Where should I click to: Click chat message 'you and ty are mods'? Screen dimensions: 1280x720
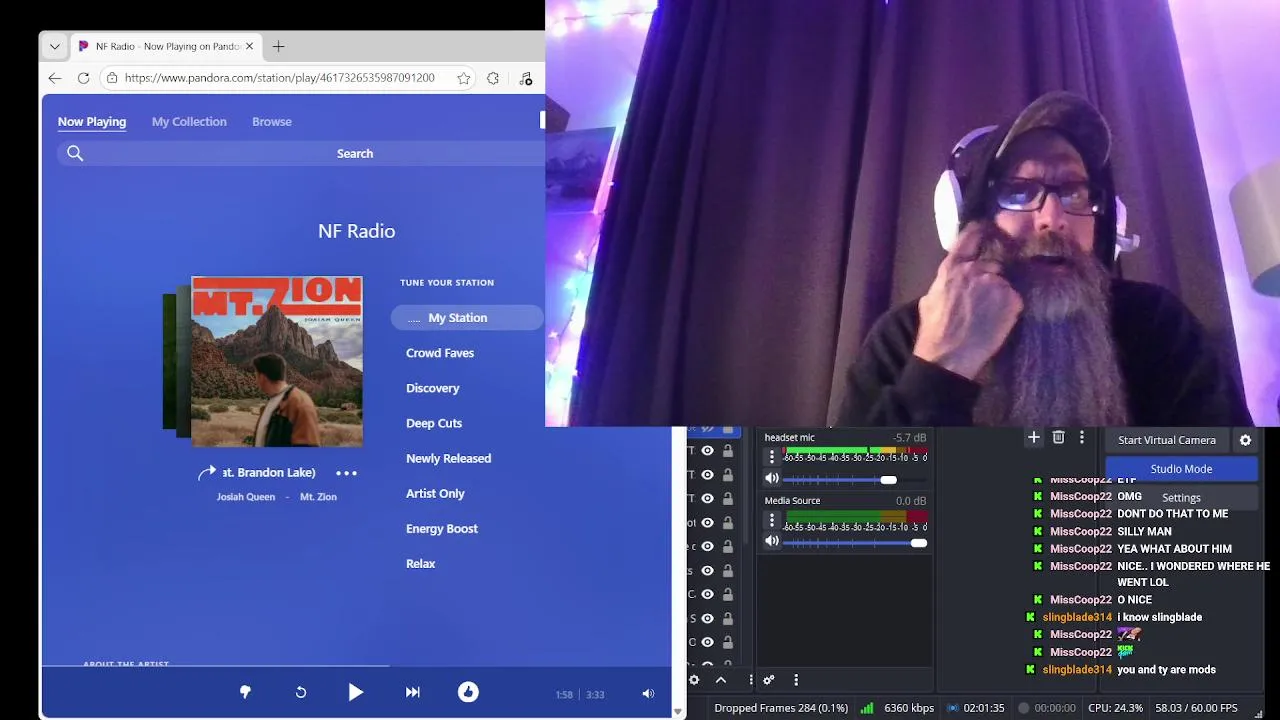pyautogui.click(x=1167, y=670)
